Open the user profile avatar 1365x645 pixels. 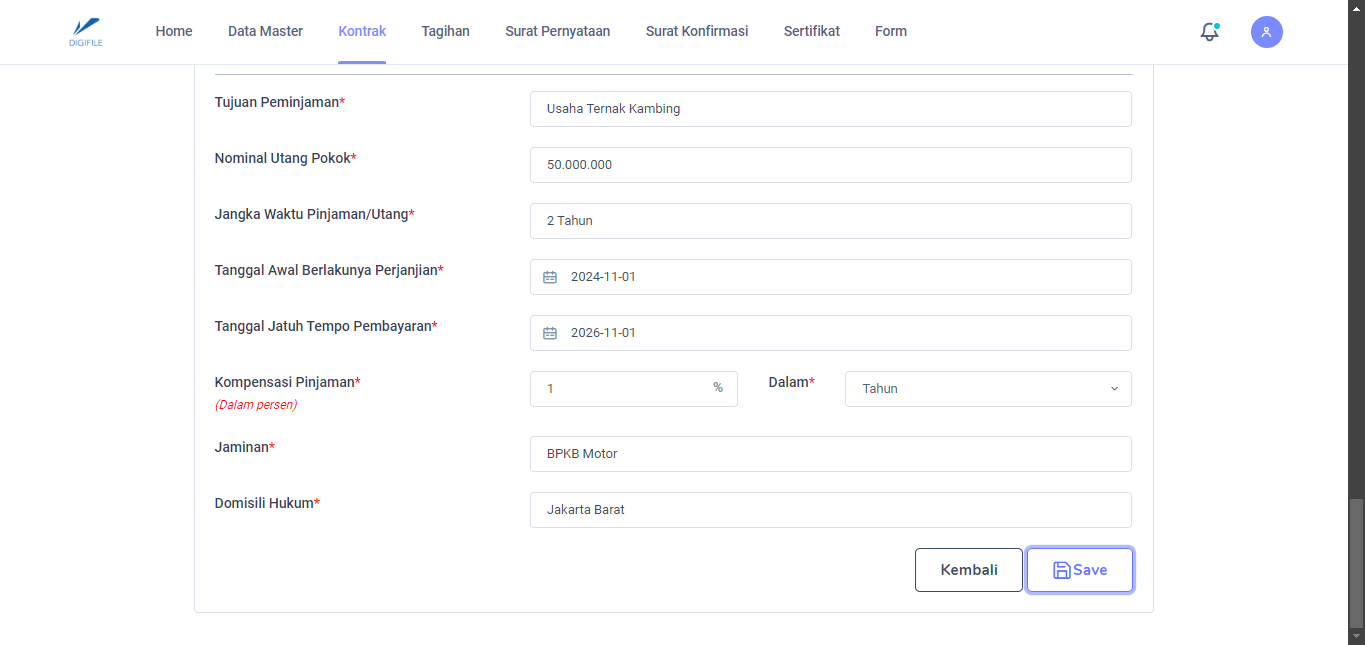[x=1266, y=32]
